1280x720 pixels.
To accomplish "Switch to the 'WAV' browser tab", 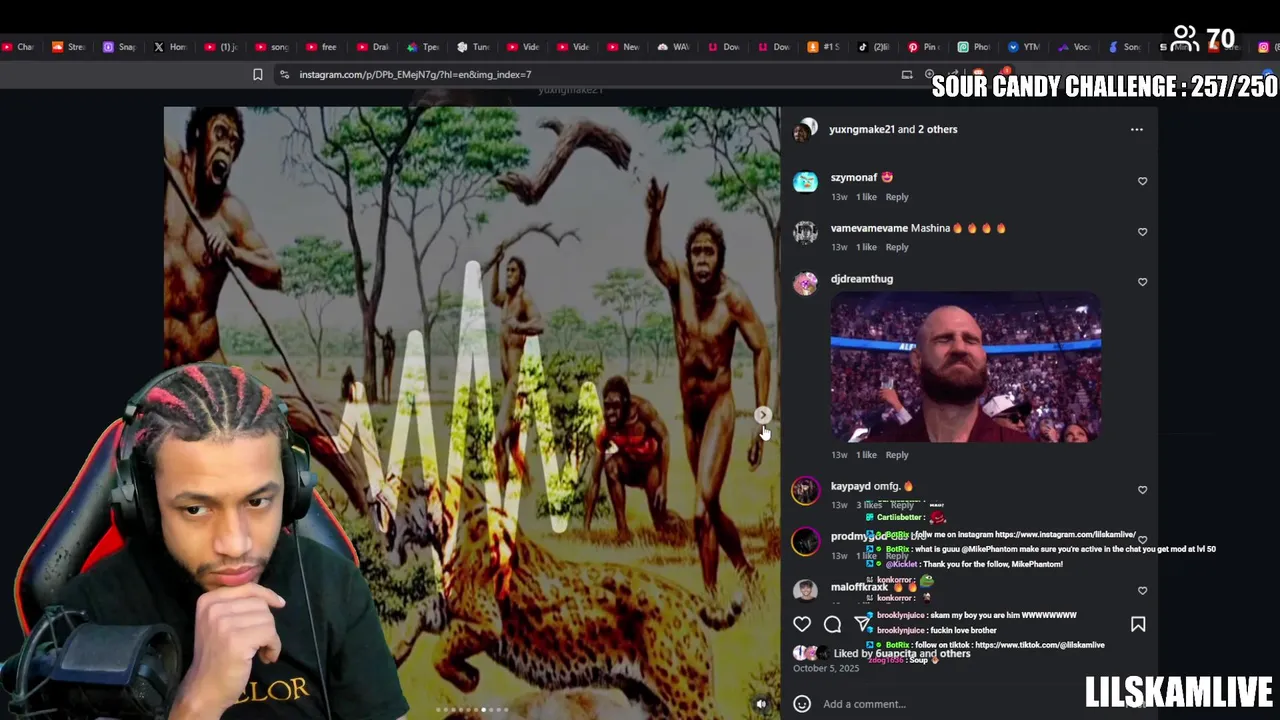I will [673, 47].
